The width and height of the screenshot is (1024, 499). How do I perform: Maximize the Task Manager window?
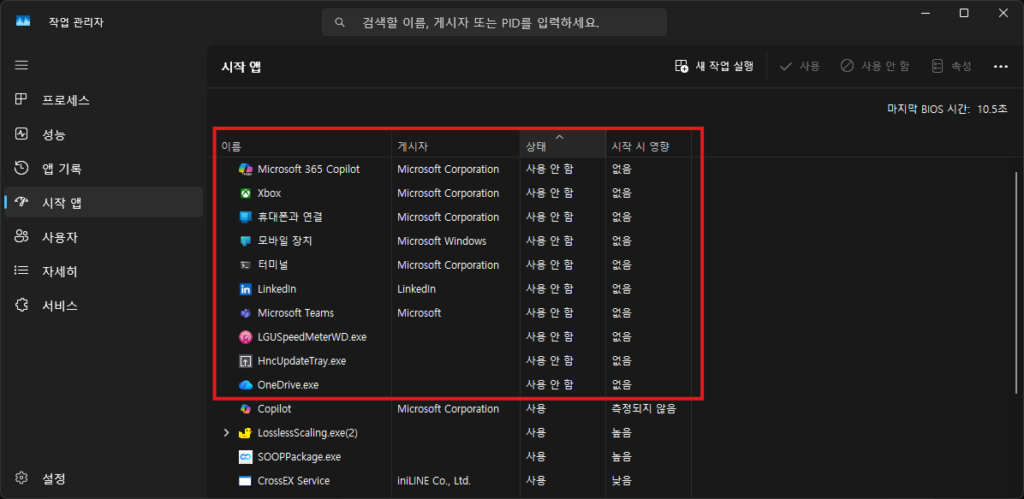(x=964, y=13)
